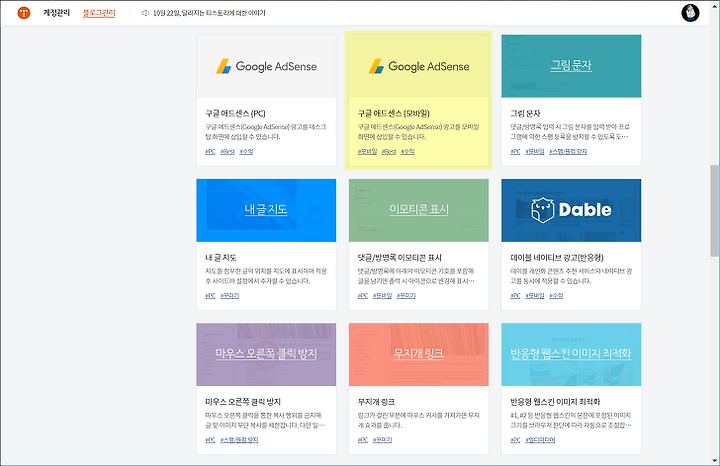Image resolution: width=720 pixels, height=466 pixels.
Task: Click #Best tag under 구글 애드센스 (PC)
Action: [227, 152]
